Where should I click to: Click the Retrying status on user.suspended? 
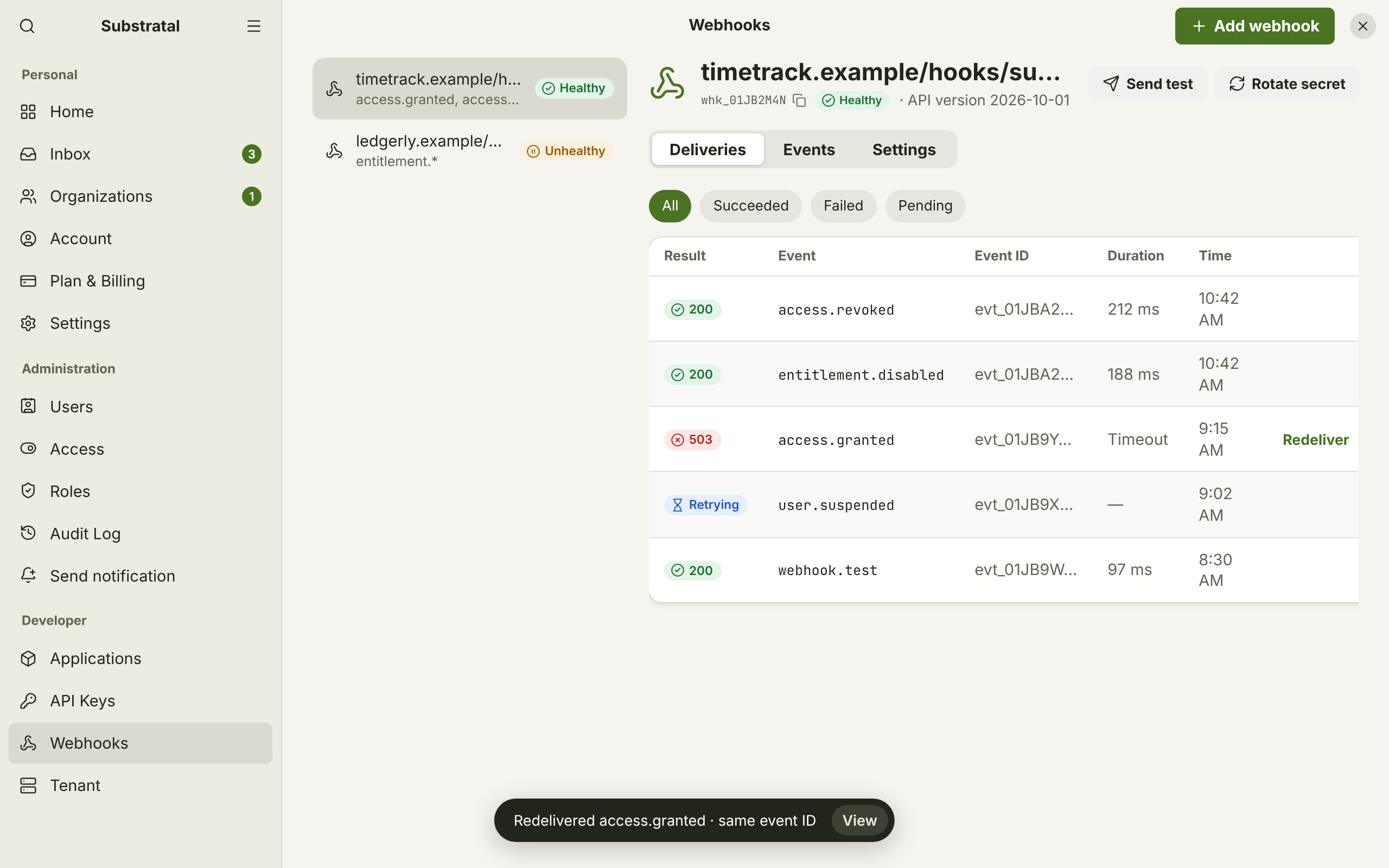(705, 505)
